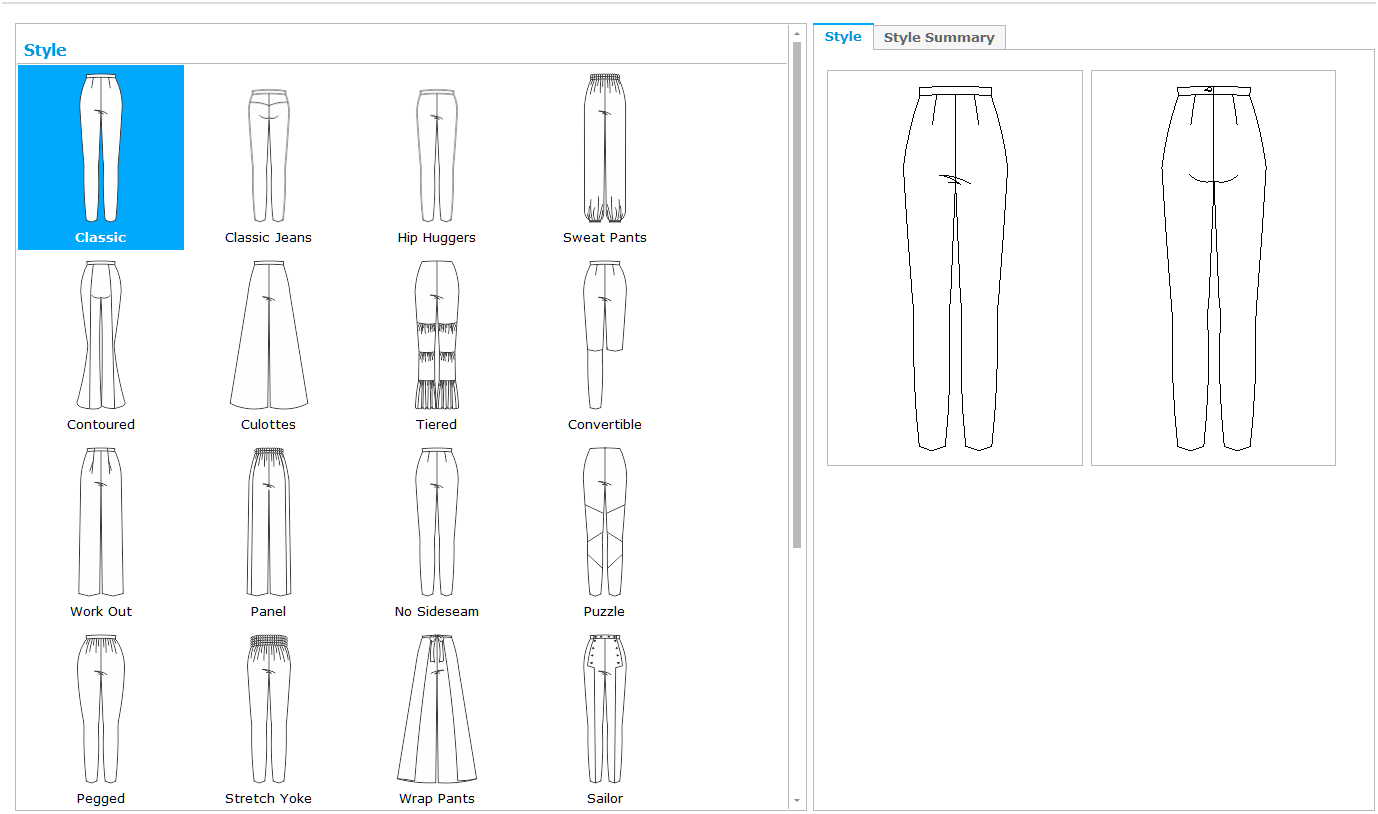1378x814 pixels.
Task: Pick the No Sideseam pants icon
Action: 436,521
